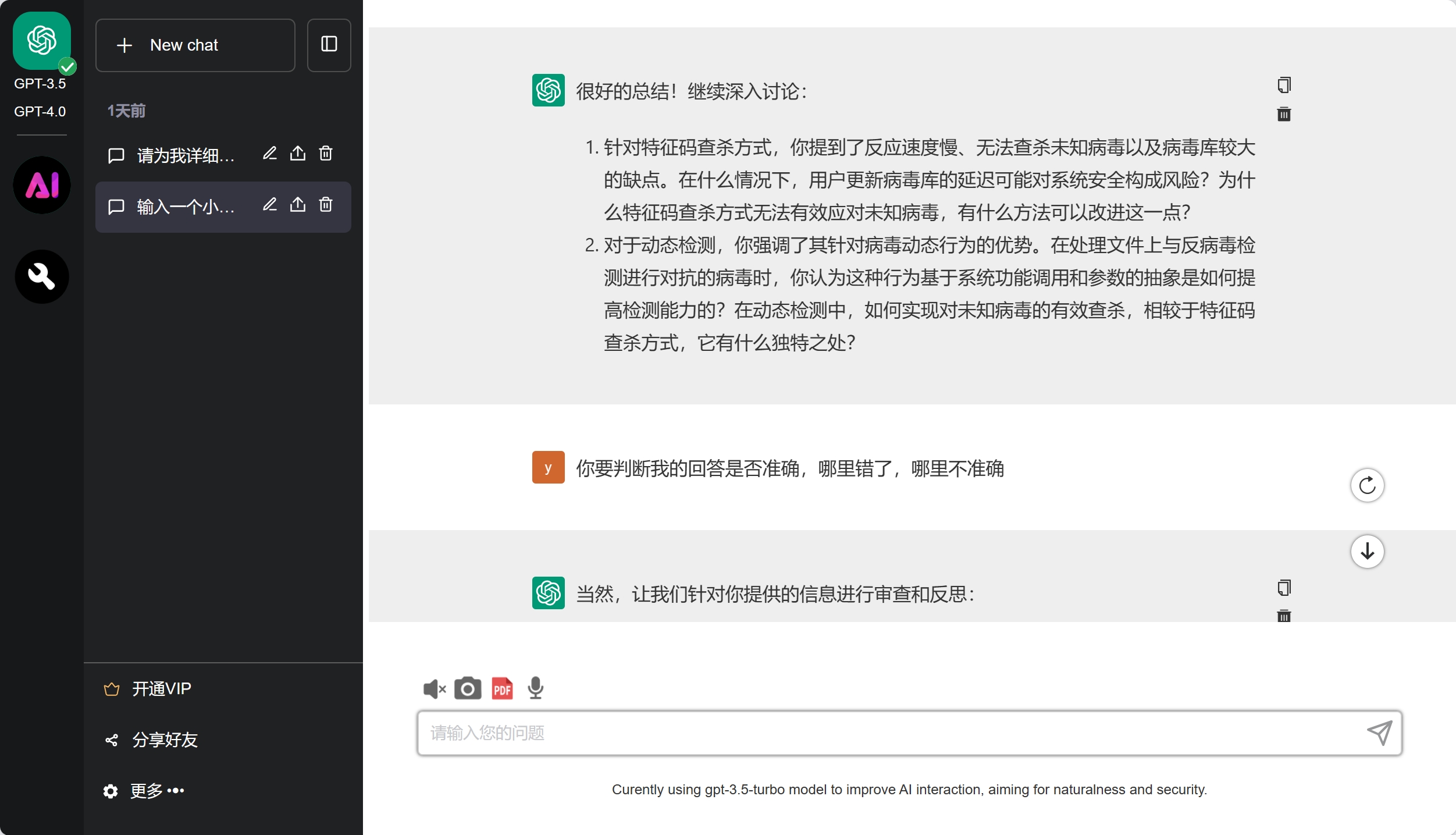Viewport: 1456px width, 835px height.
Task: Rename the 输入一个小 conversation with pencil
Action: click(x=269, y=205)
